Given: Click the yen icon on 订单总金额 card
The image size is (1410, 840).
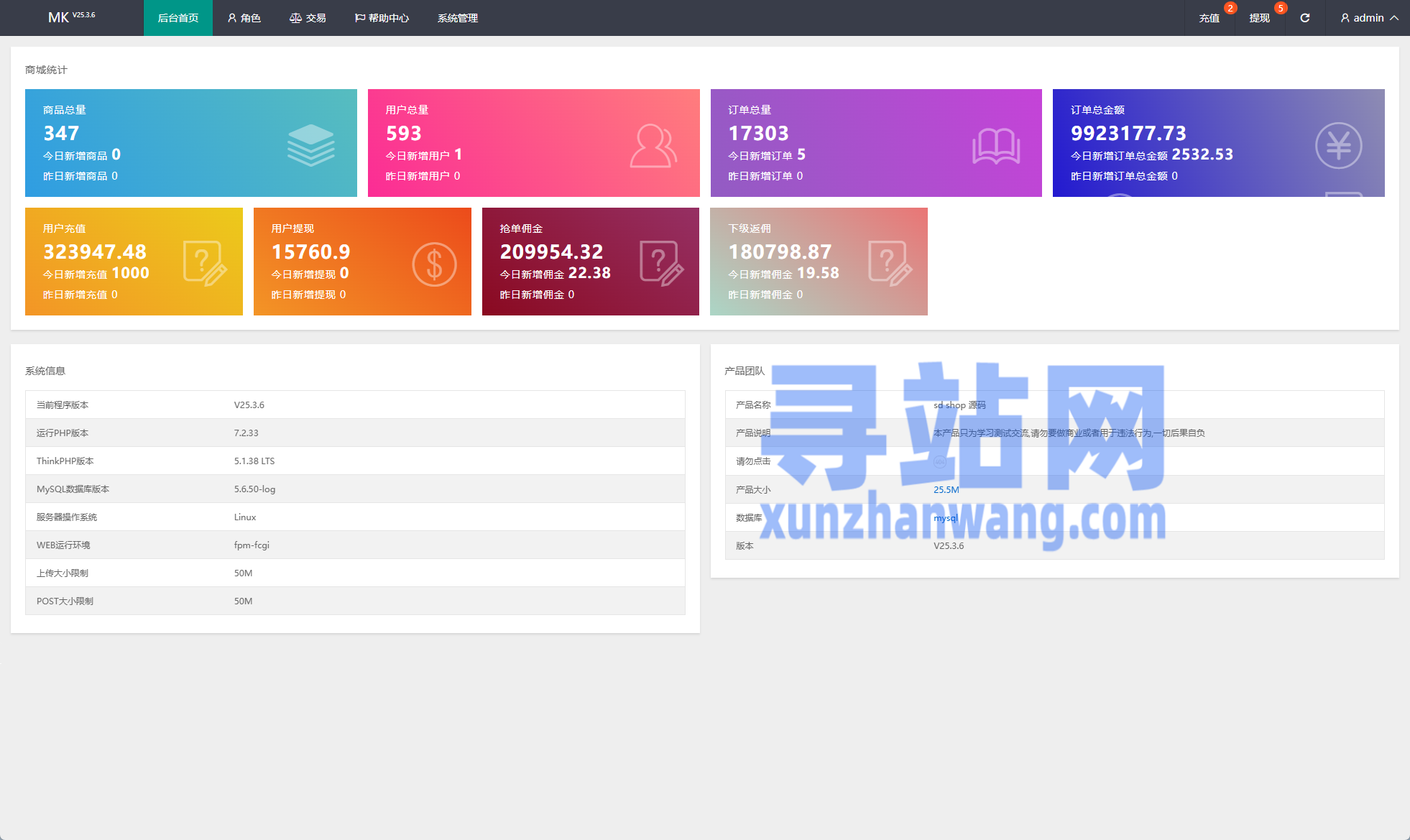Looking at the screenshot, I should (1339, 146).
